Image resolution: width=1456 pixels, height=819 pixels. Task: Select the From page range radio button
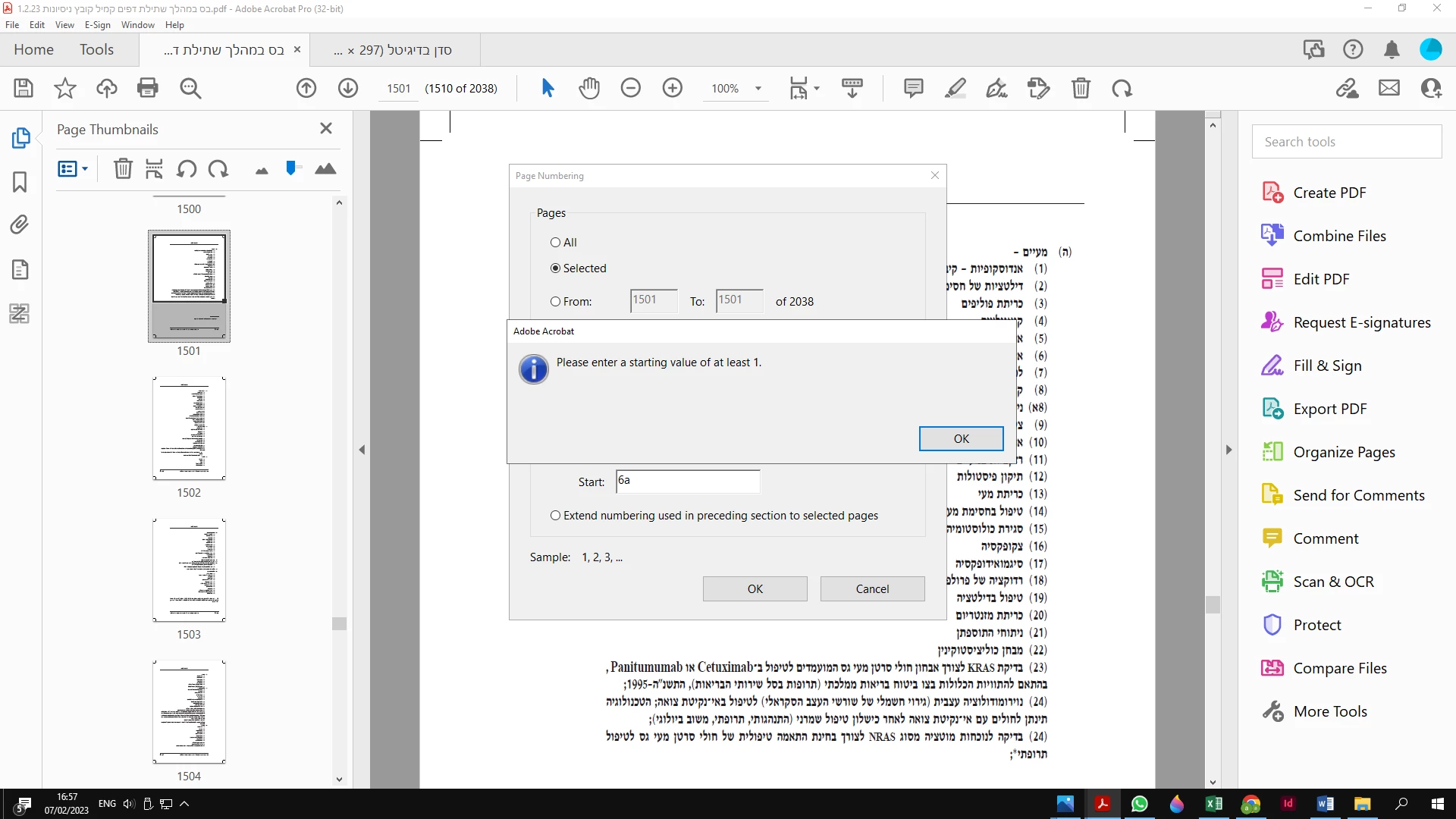556,302
